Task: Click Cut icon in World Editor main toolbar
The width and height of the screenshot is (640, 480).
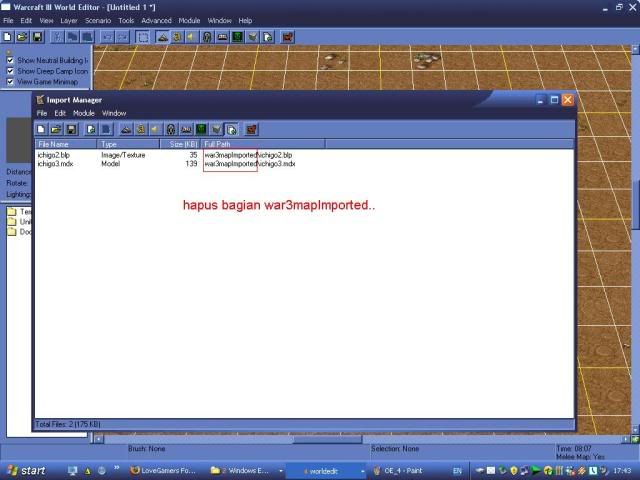Action: click(x=57, y=37)
